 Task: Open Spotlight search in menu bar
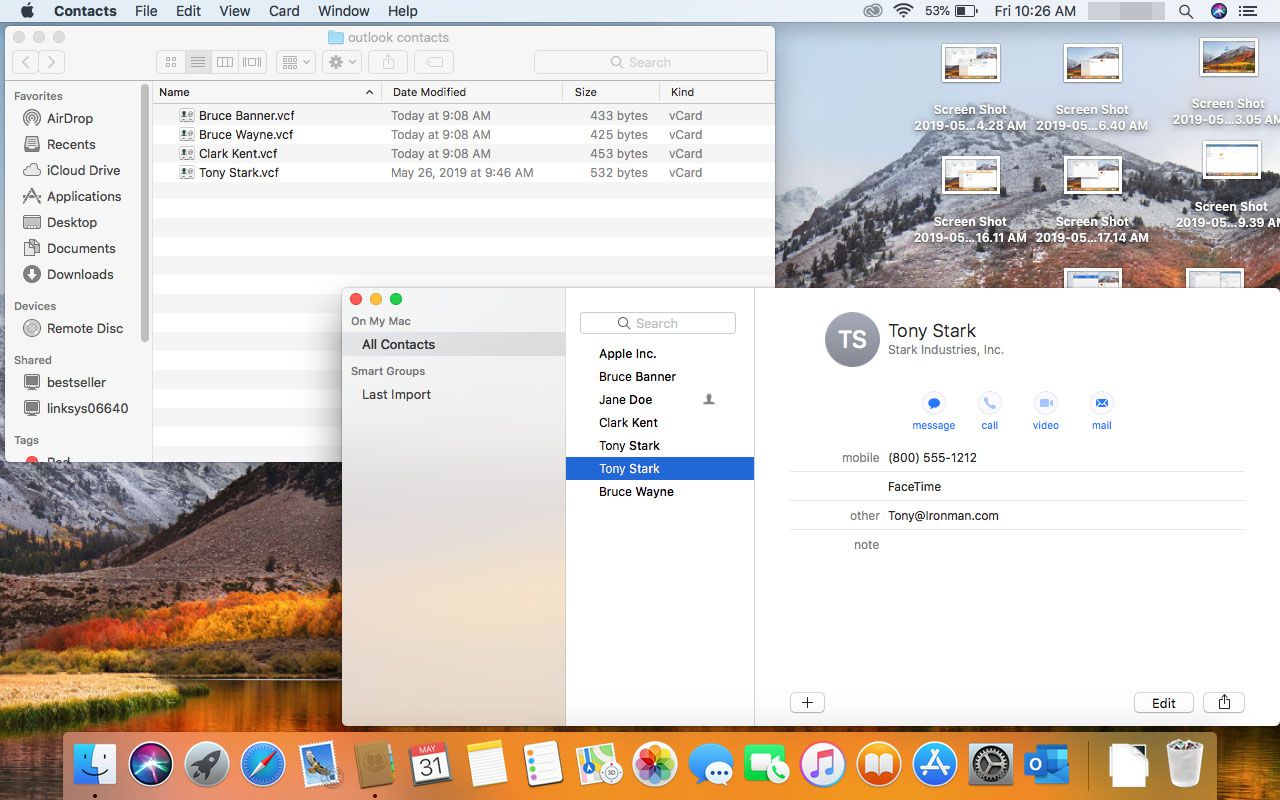(1185, 11)
